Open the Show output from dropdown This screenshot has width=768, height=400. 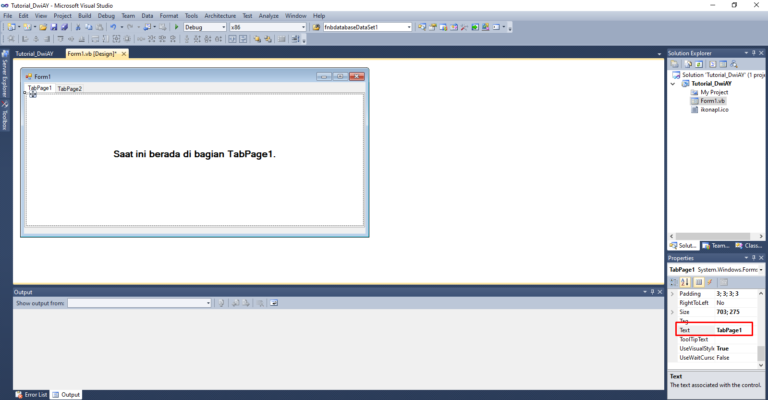click(x=208, y=303)
